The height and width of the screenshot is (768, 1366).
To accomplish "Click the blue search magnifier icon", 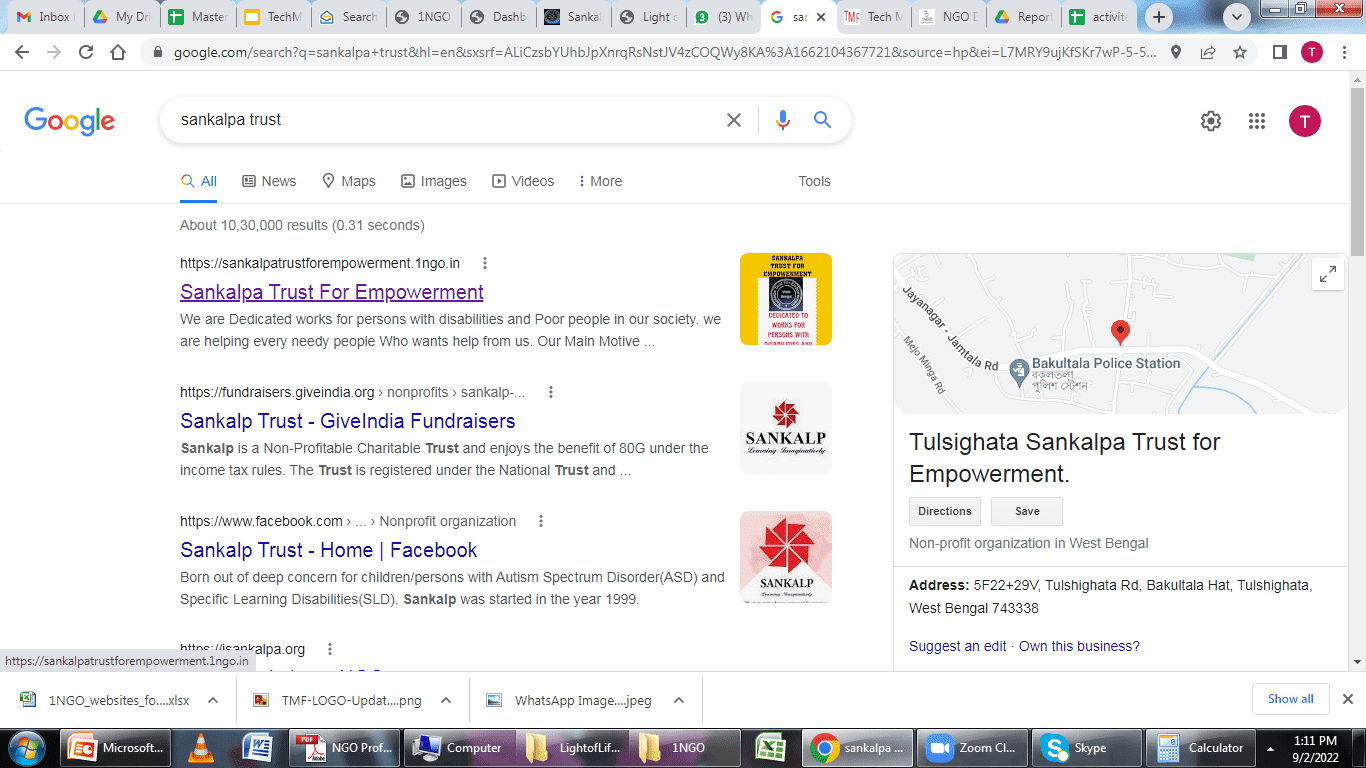I will pyautogui.click(x=822, y=120).
